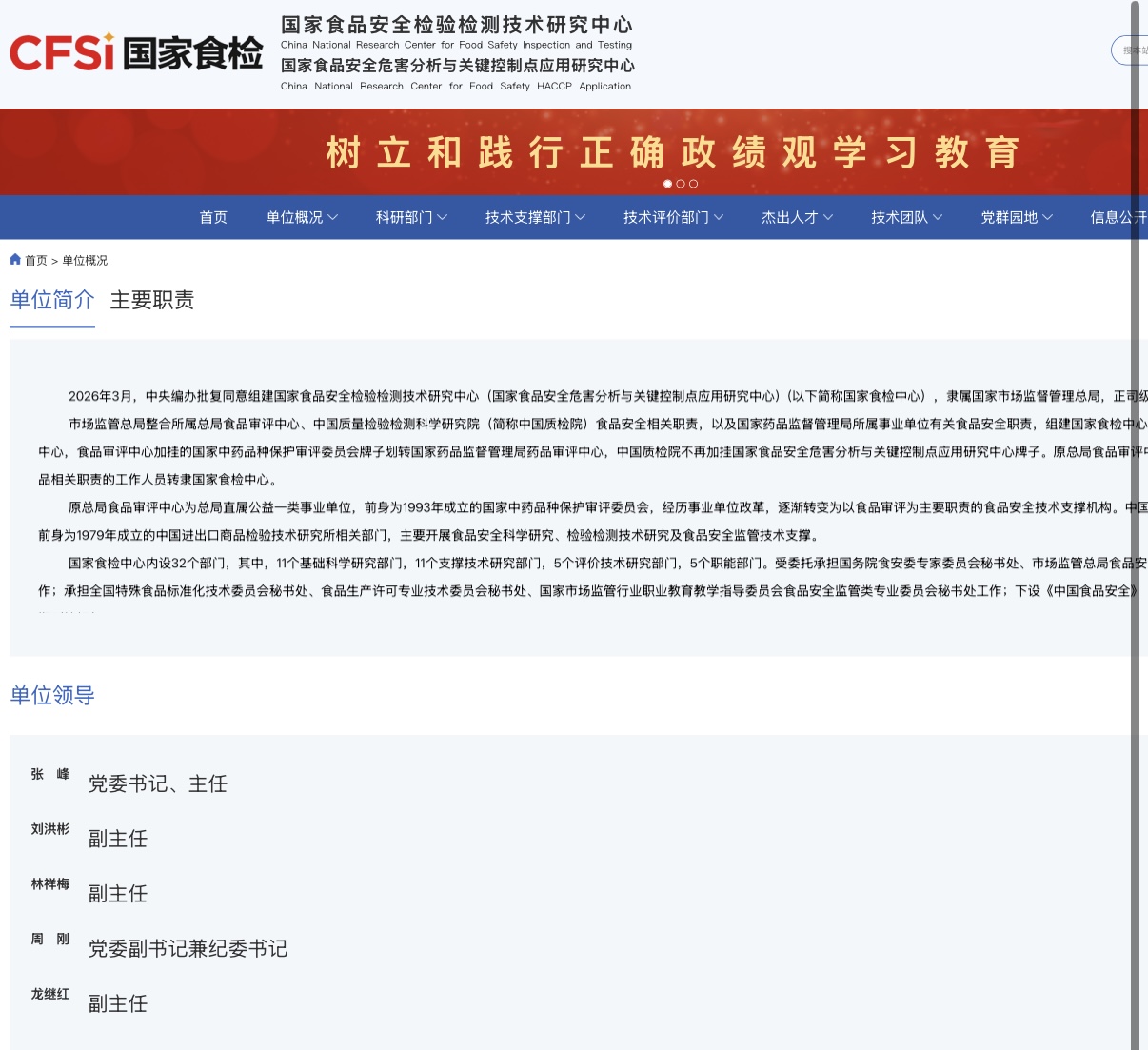Click the title 党委书记、主任

click(x=158, y=783)
